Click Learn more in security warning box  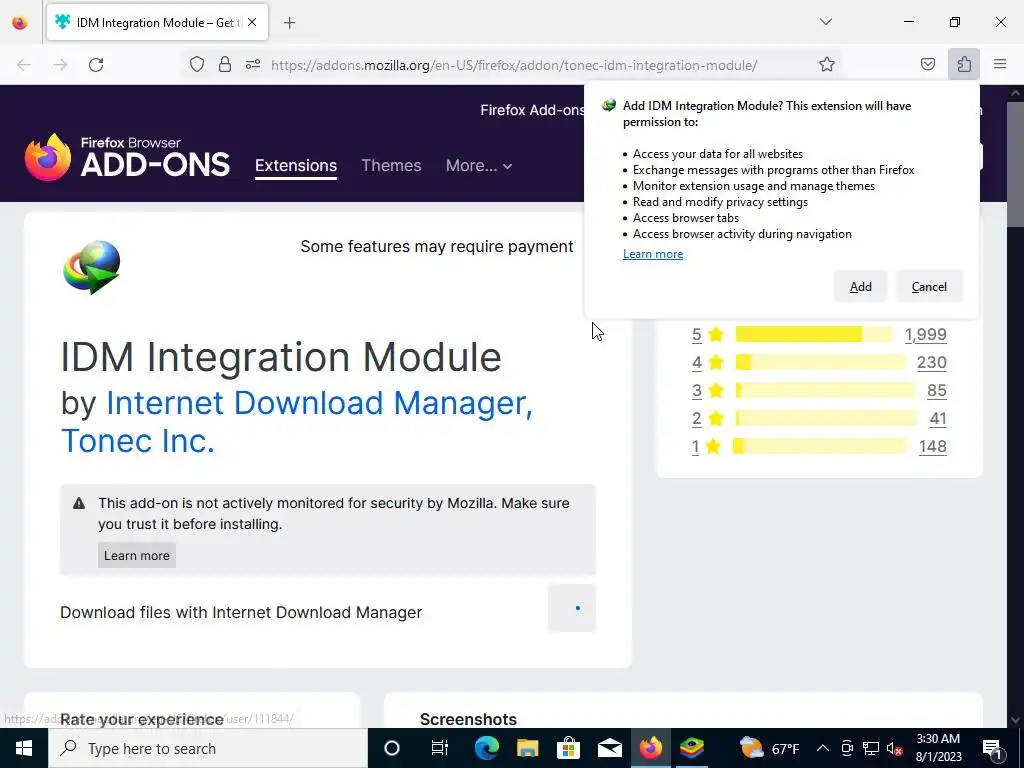pyautogui.click(x=136, y=555)
